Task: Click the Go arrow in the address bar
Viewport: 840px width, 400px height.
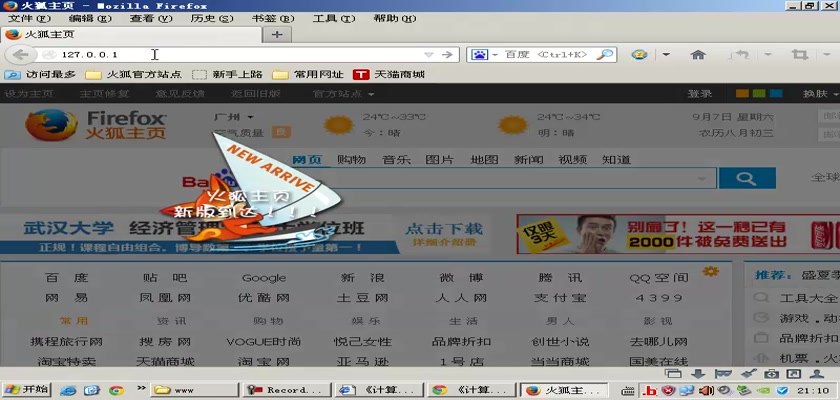Action: click(x=447, y=55)
